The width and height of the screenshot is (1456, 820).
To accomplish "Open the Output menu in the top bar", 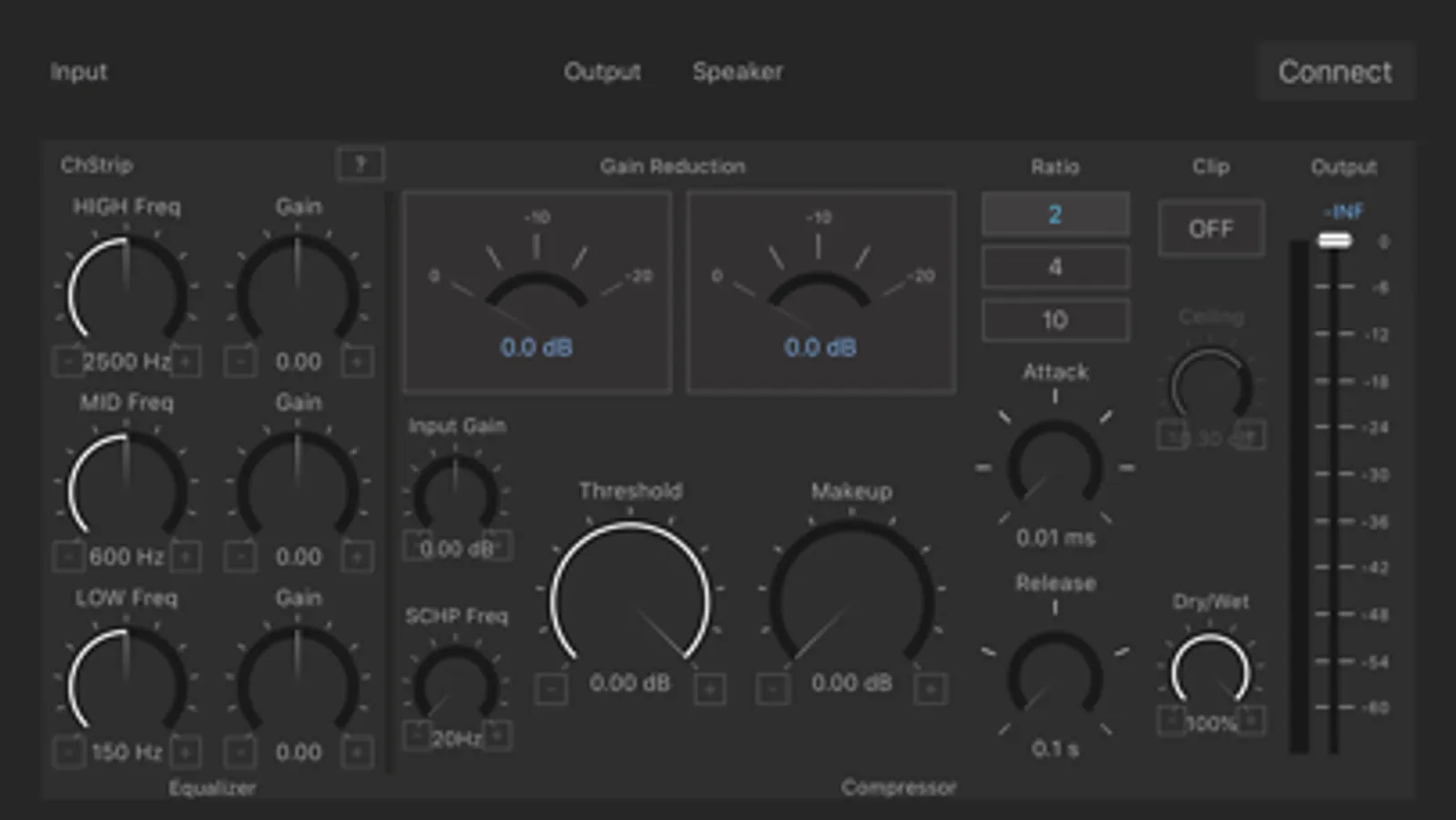I will pyautogui.click(x=602, y=71).
